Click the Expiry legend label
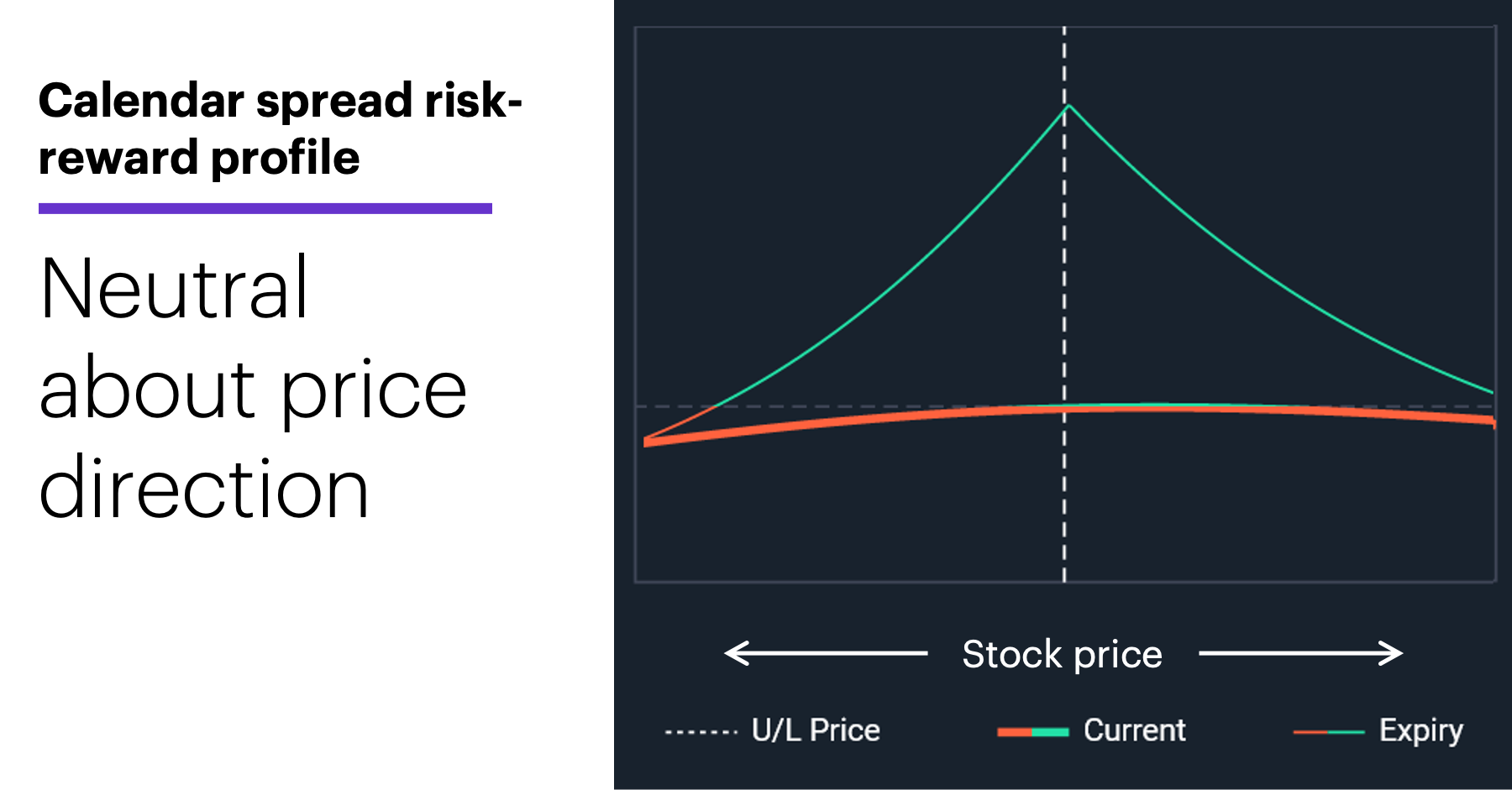 pos(1420,731)
